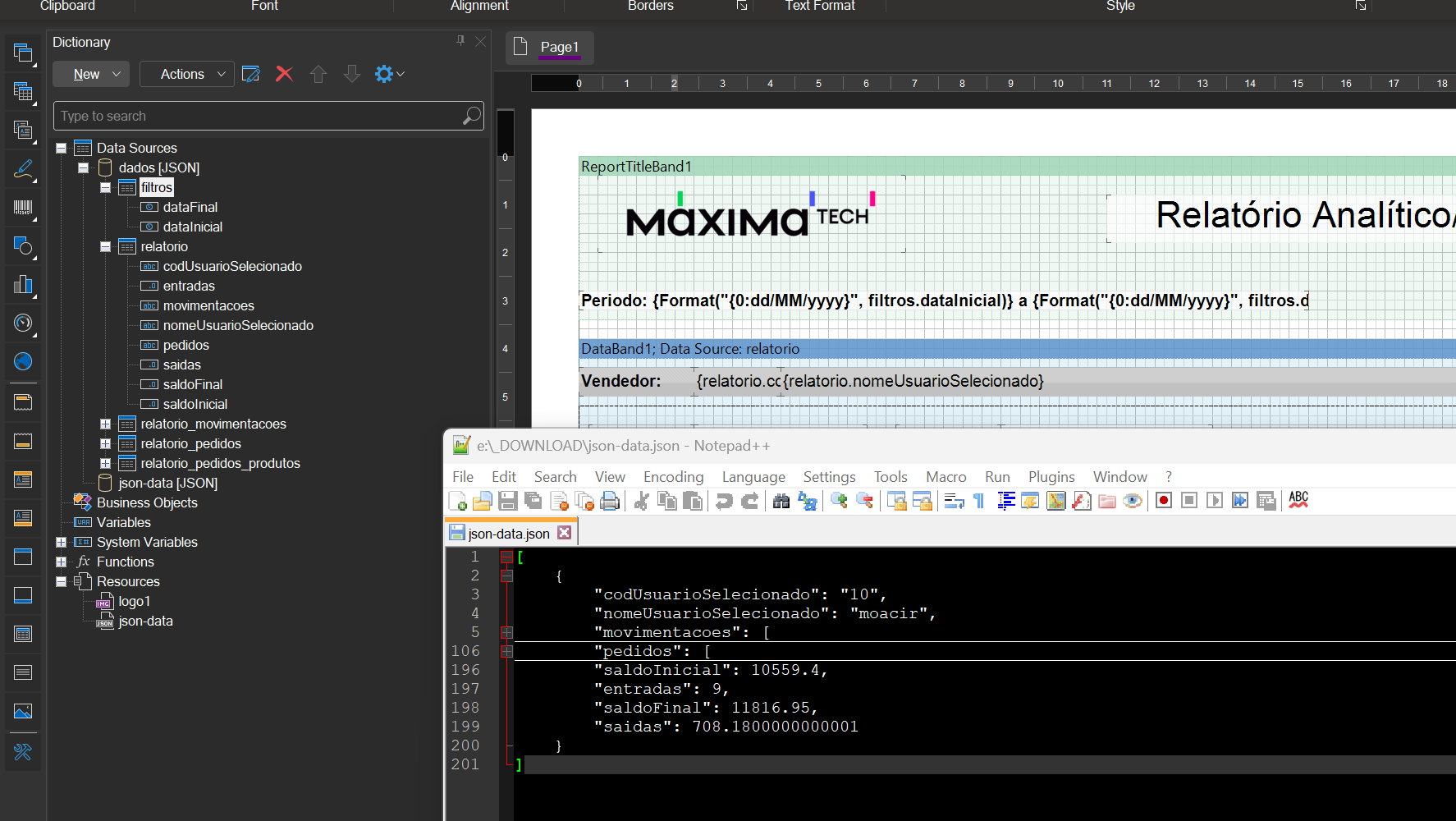The image size is (1456, 821).
Task: Click Find binoculars icon in Notepad++
Action: 781,501
